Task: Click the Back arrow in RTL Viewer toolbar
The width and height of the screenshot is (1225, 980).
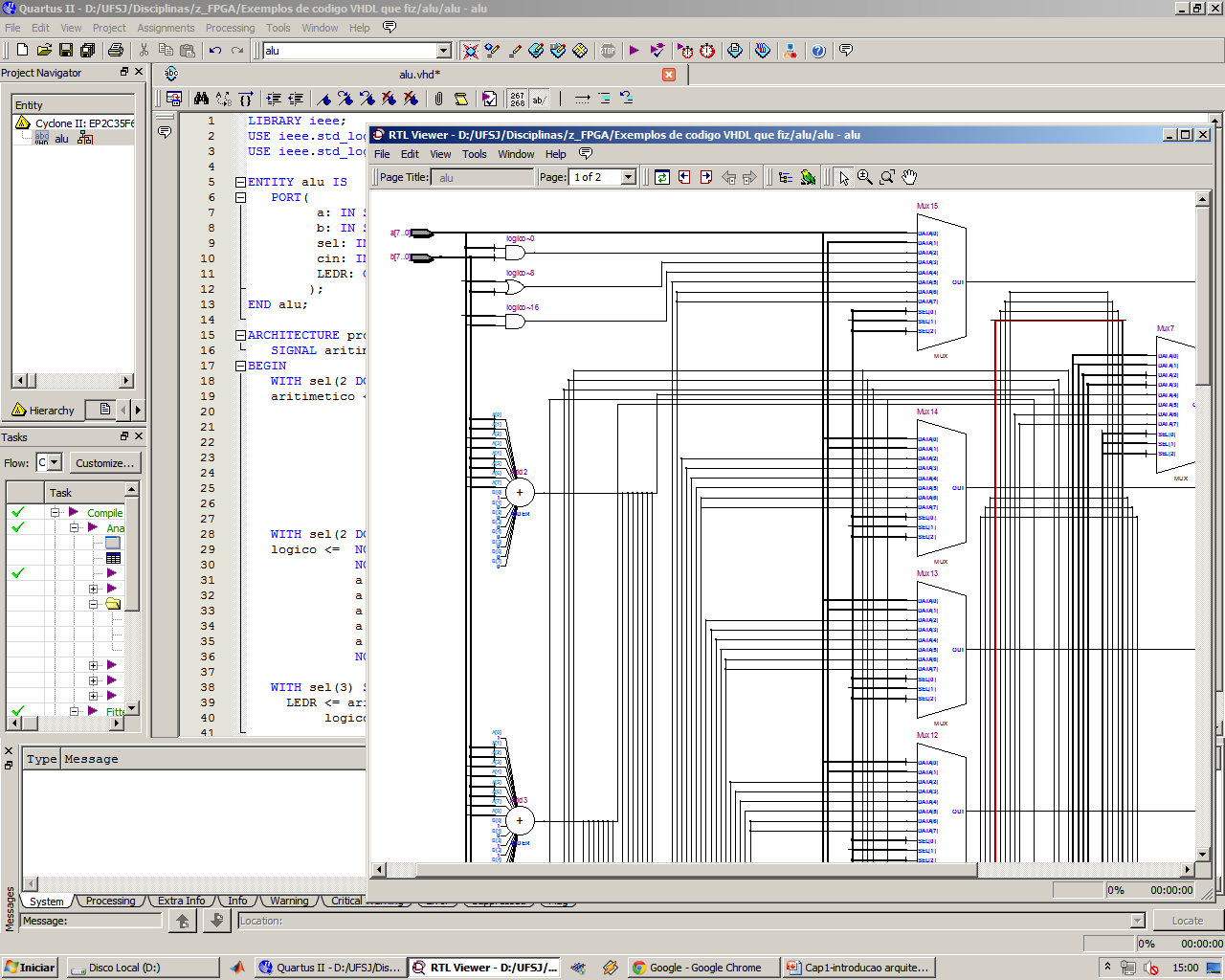Action: pyautogui.click(x=729, y=177)
